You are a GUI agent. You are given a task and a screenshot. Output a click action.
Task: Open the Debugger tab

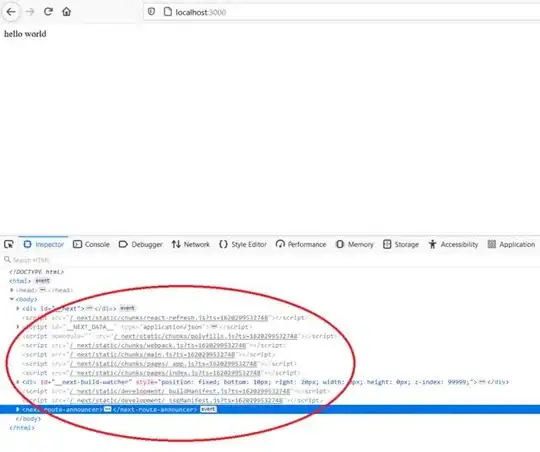(x=141, y=244)
